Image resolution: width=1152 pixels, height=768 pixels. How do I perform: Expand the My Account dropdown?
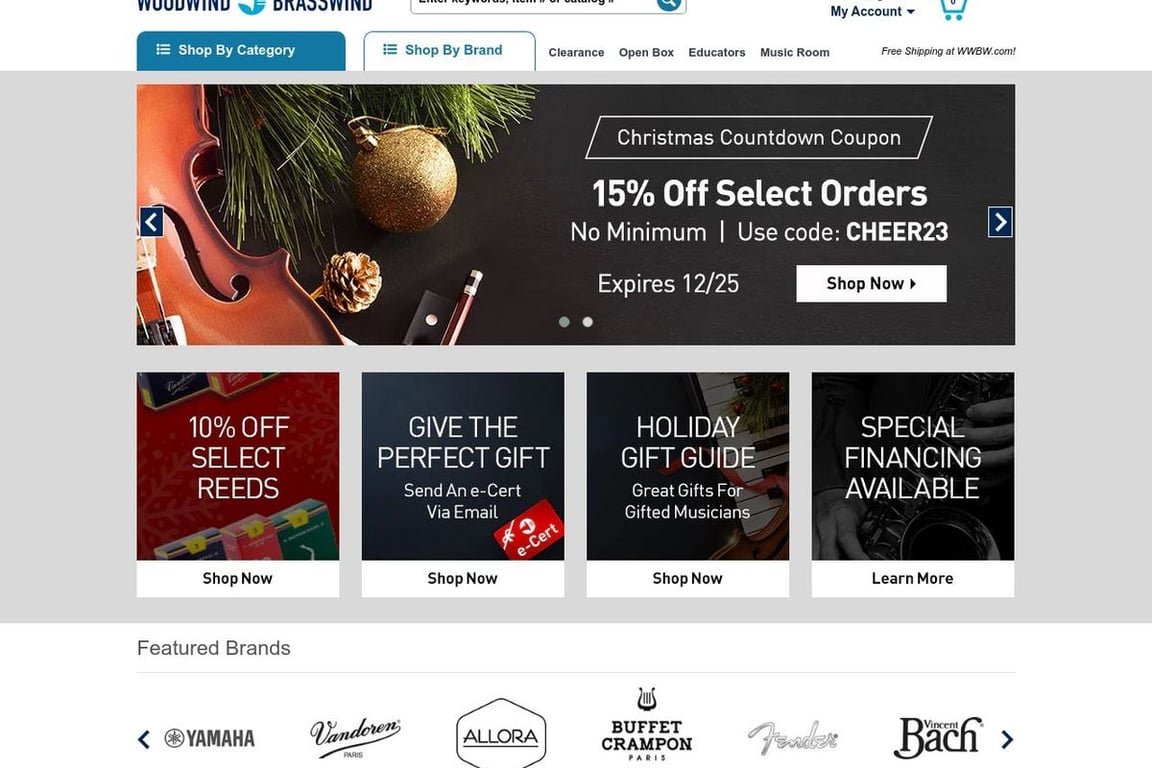pos(872,12)
